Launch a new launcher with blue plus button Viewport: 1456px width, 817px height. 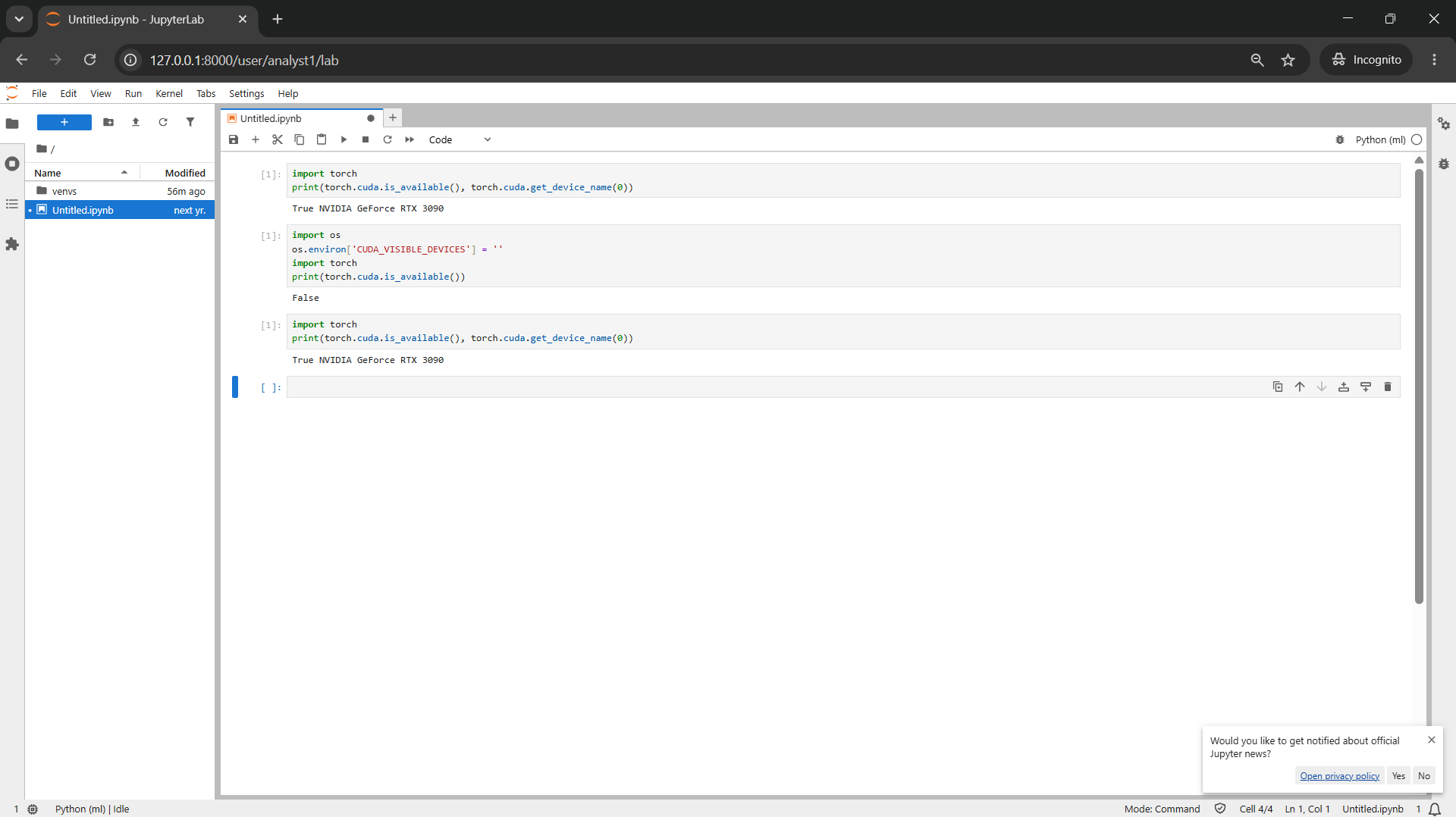click(64, 122)
